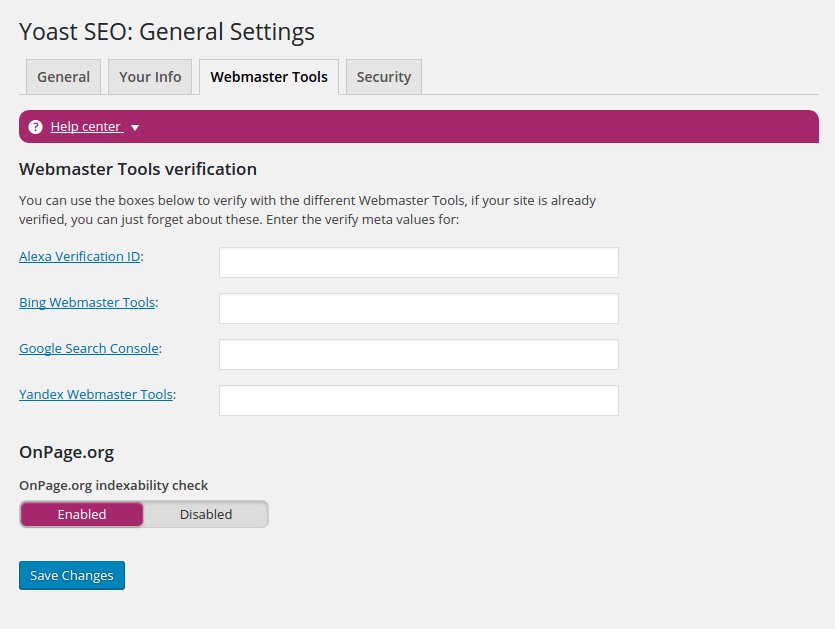Open the Alexa Verification ID link
This screenshot has height=629, width=835.
(x=80, y=256)
